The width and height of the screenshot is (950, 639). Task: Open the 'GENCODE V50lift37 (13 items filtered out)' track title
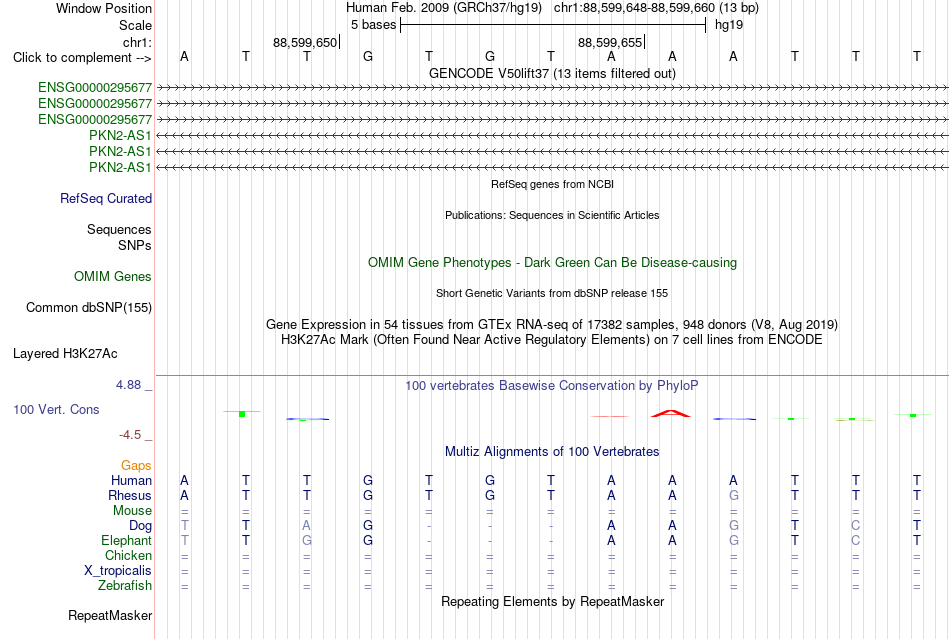tap(552, 73)
